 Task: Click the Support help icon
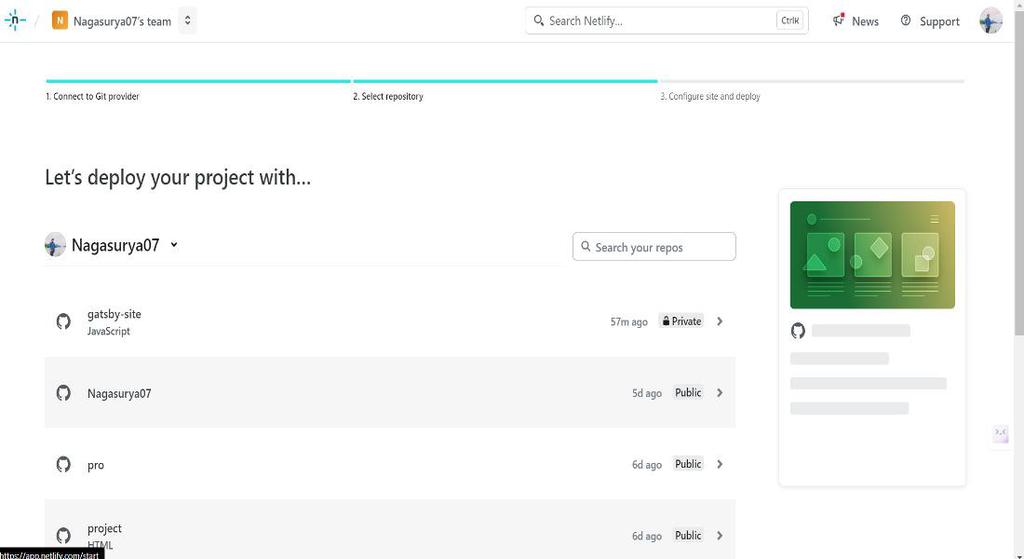click(906, 20)
